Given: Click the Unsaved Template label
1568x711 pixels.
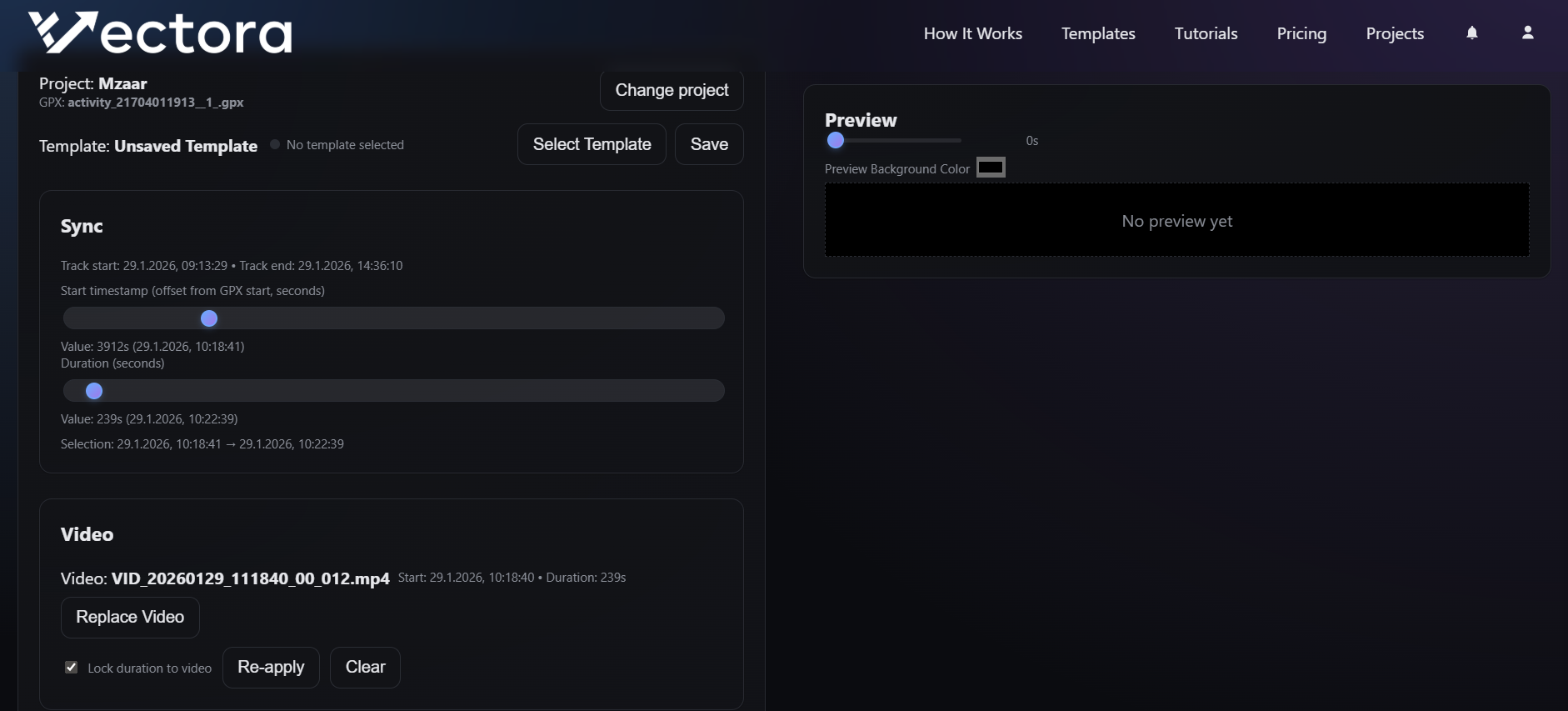Looking at the screenshot, I should [x=186, y=146].
